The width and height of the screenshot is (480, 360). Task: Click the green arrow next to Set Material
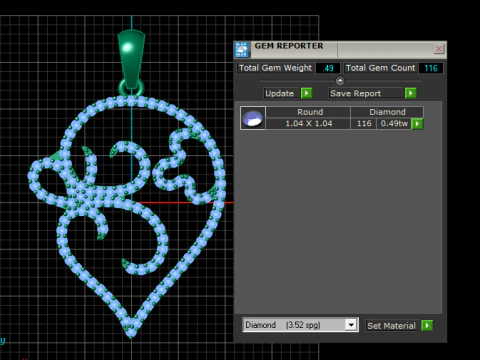(427, 325)
